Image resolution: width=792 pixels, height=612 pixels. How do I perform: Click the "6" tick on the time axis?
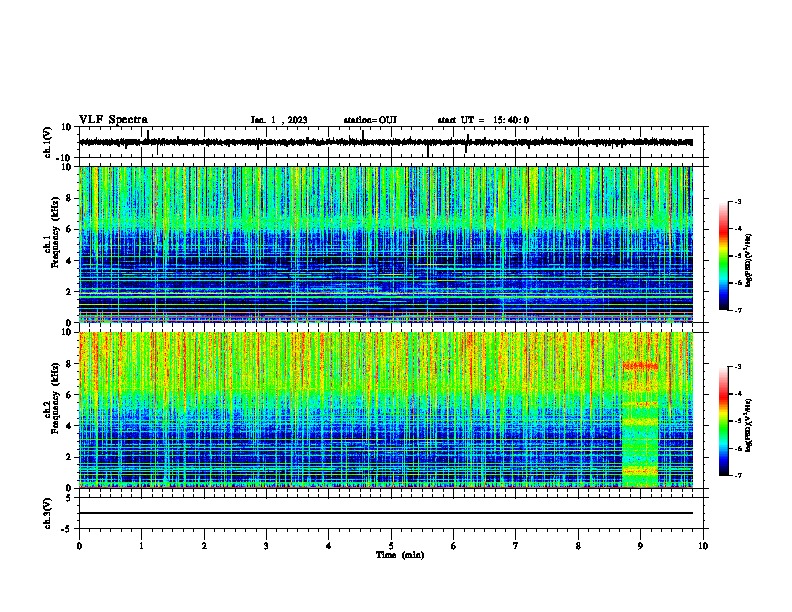(x=454, y=546)
